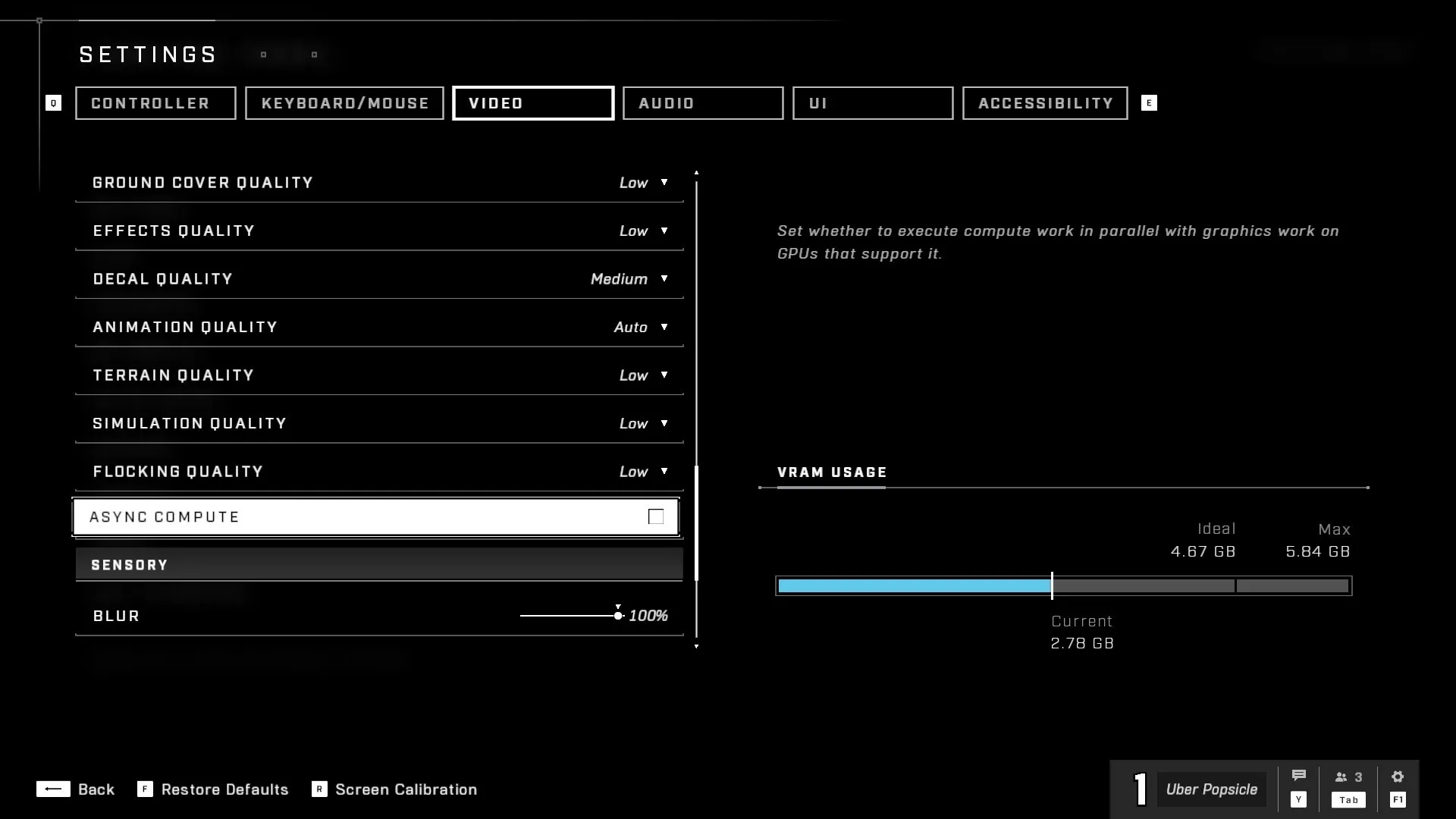1456x819 pixels.
Task: Click the Q previous-tab key icon
Action: [x=53, y=103]
